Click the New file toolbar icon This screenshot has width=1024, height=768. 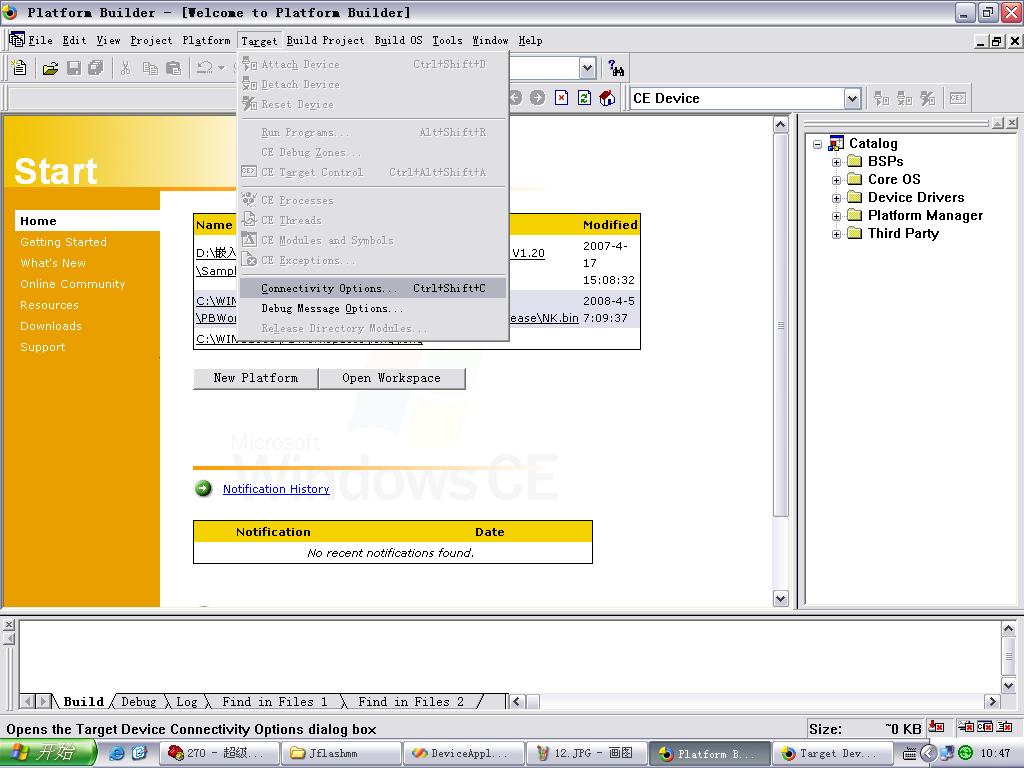(x=19, y=68)
